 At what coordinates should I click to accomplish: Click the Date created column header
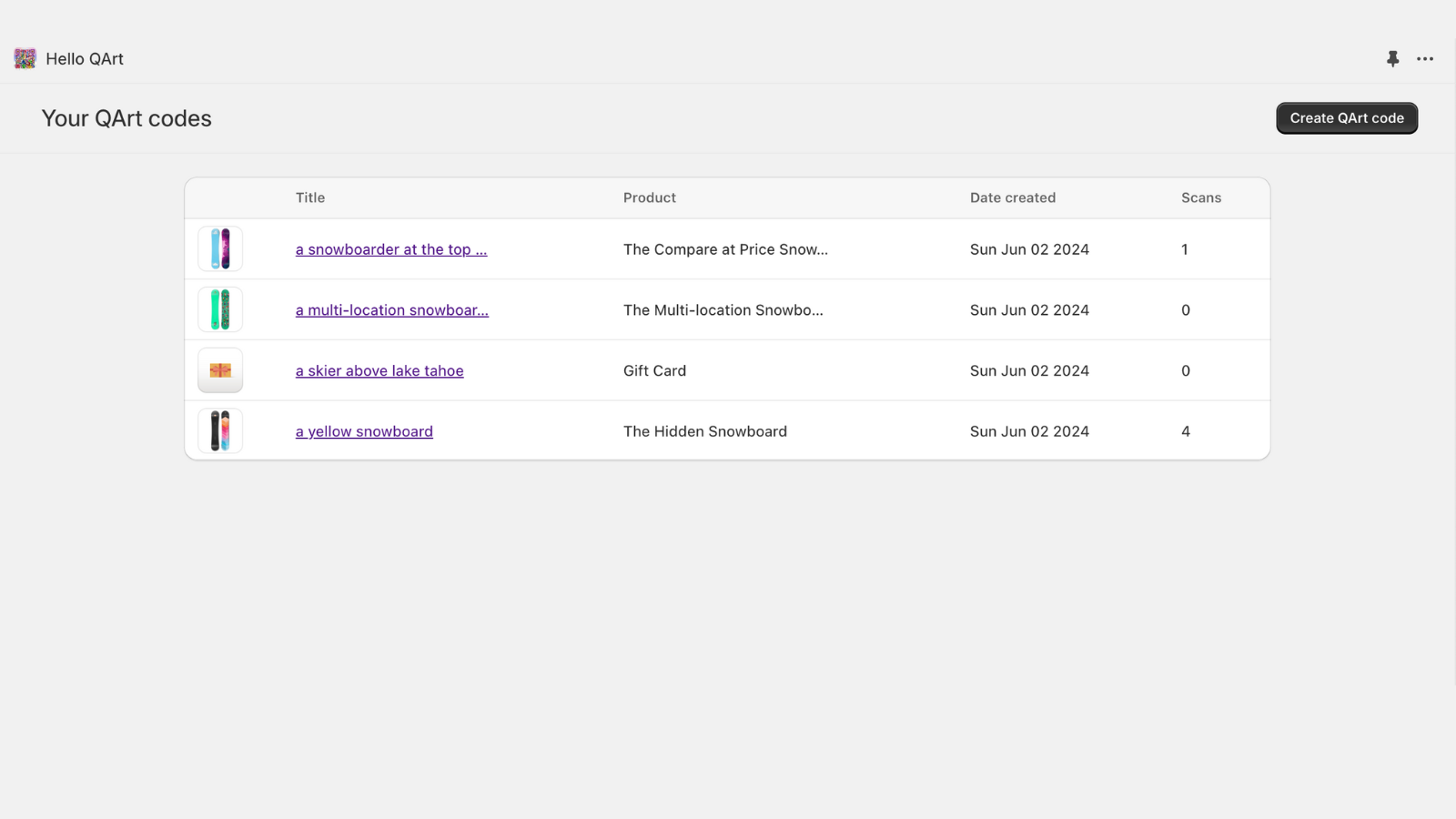[x=1013, y=197]
